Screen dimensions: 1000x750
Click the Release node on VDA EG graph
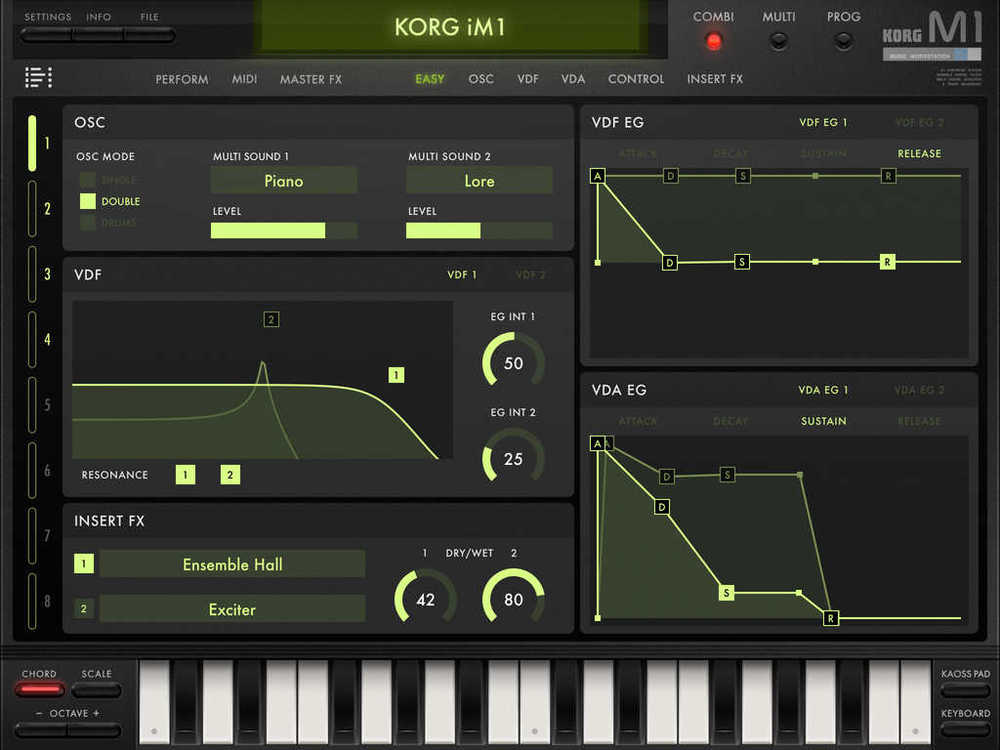coord(830,618)
